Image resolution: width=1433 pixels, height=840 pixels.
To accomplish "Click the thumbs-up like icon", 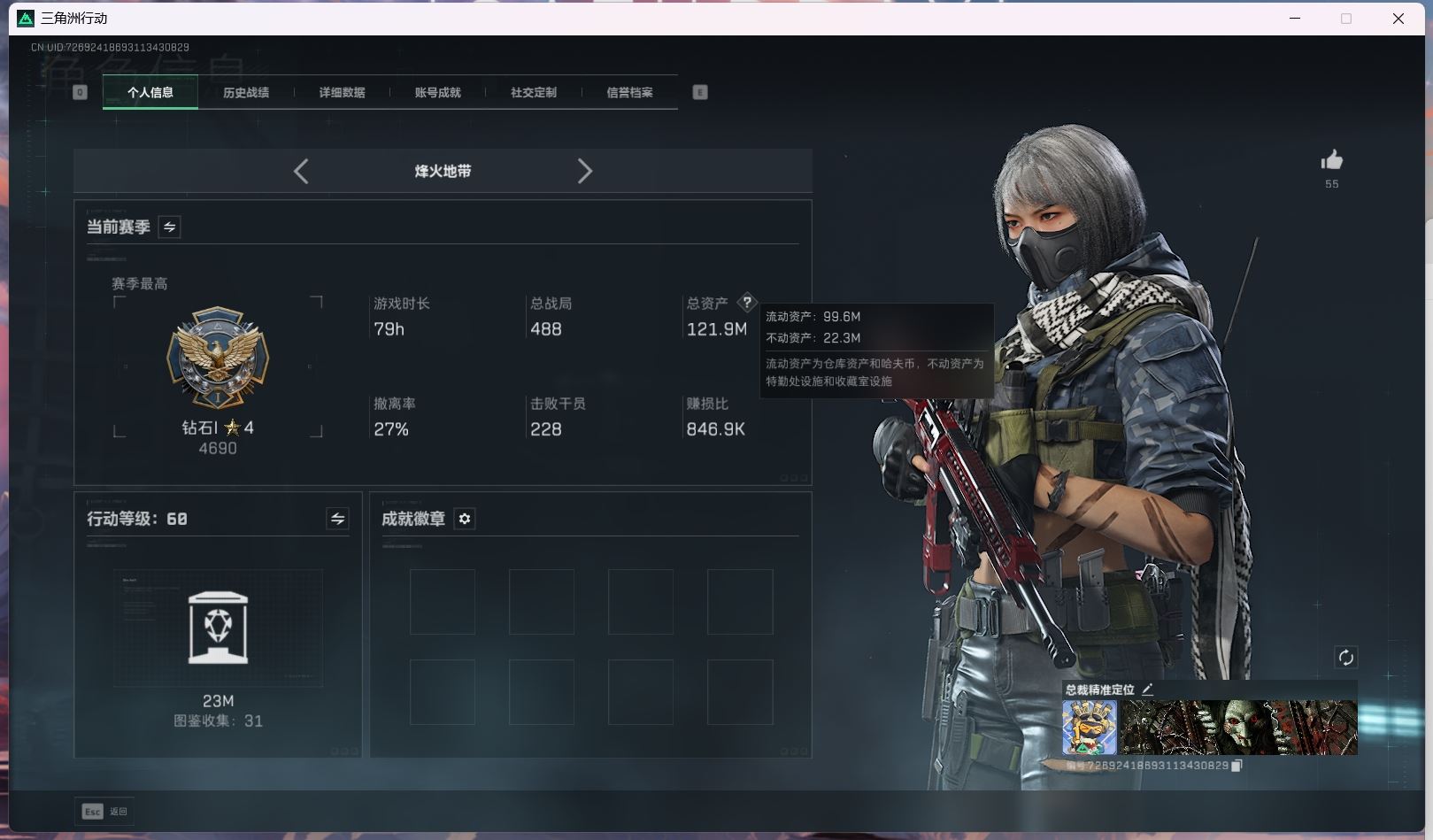I will click(x=1331, y=160).
